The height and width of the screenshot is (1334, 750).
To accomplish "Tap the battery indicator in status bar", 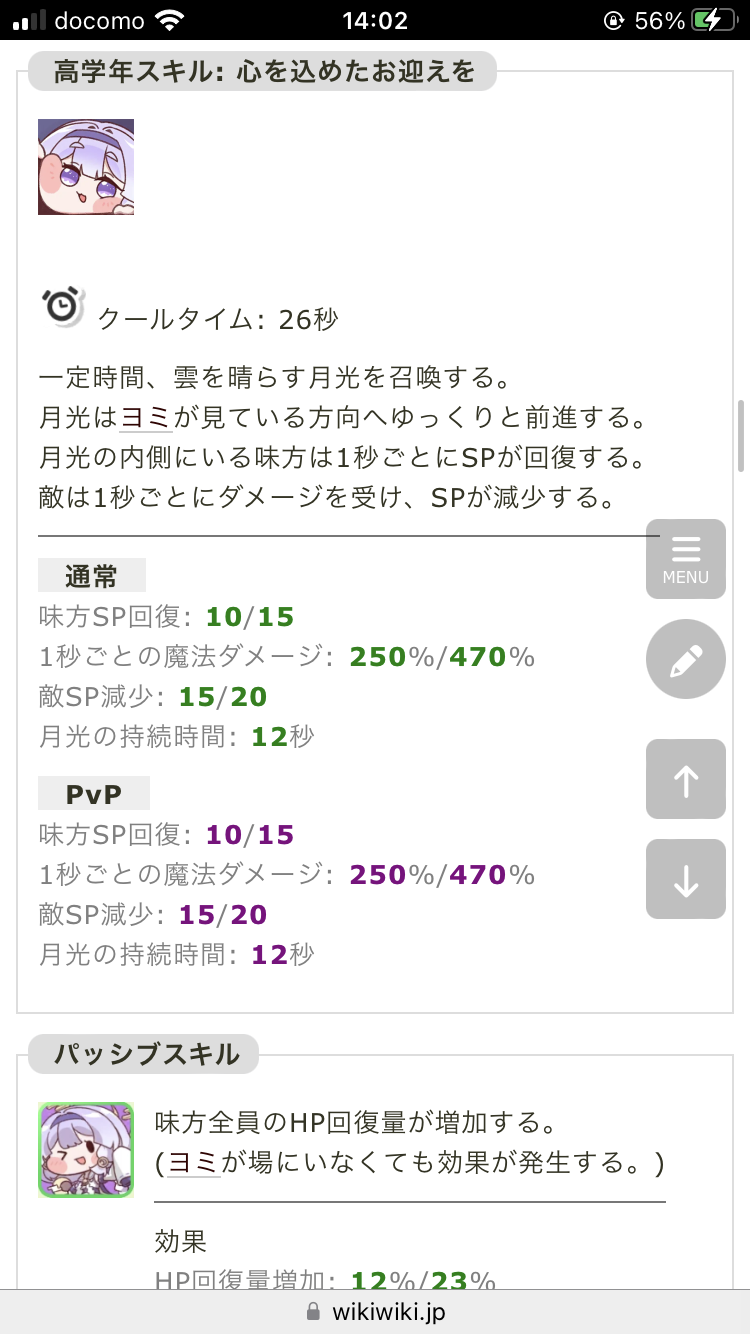I will [x=718, y=20].
